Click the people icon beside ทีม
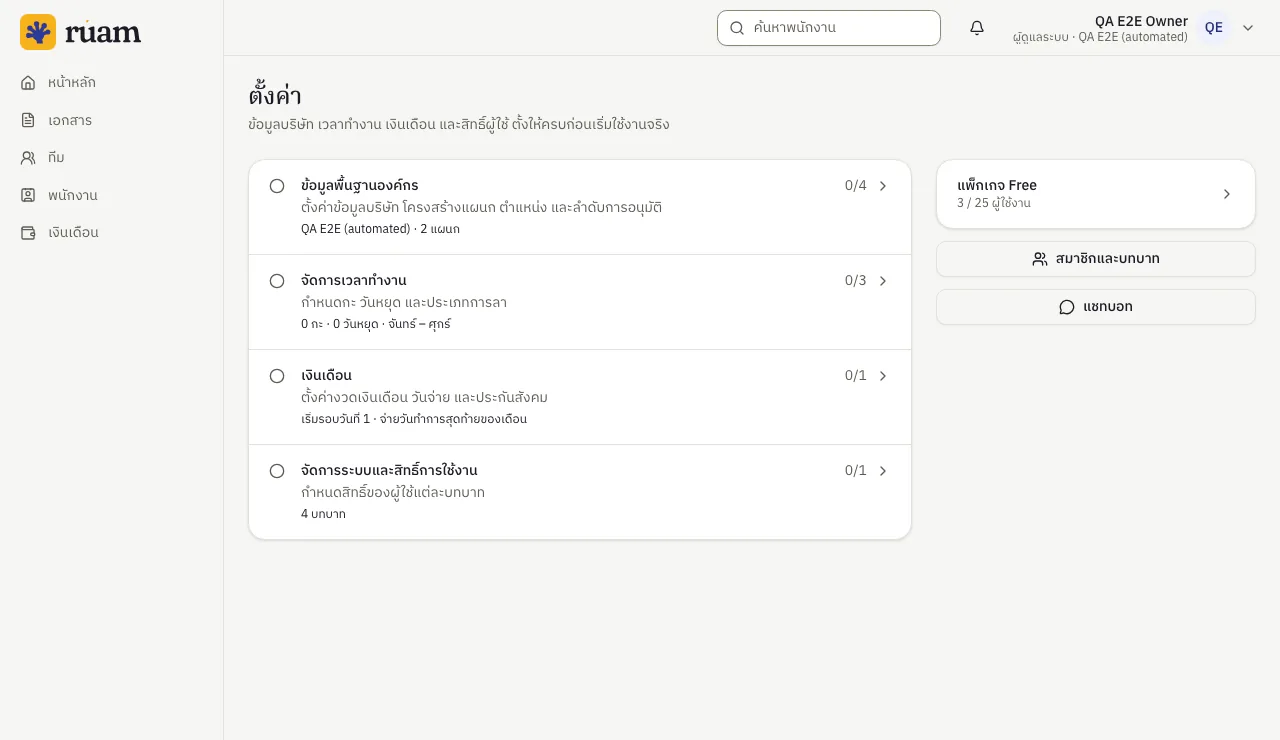The height and width of the screenshot is (740, 1280). (x=28, y=157)
